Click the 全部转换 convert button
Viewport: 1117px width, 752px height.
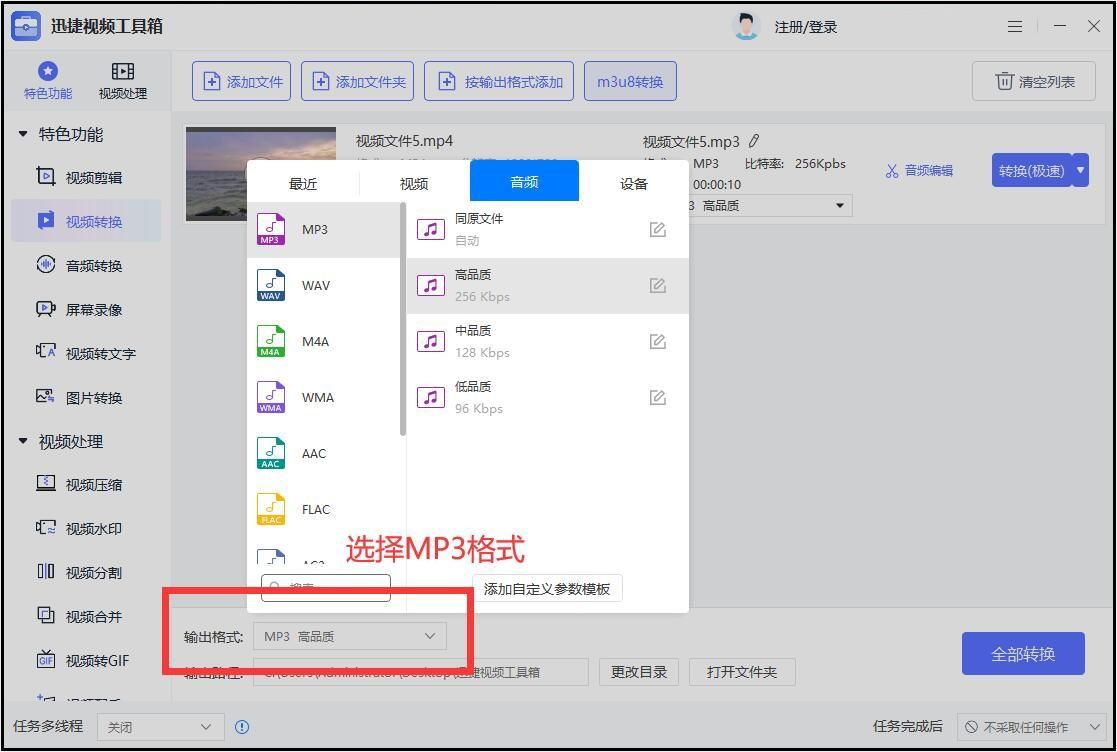point(1023,653)
